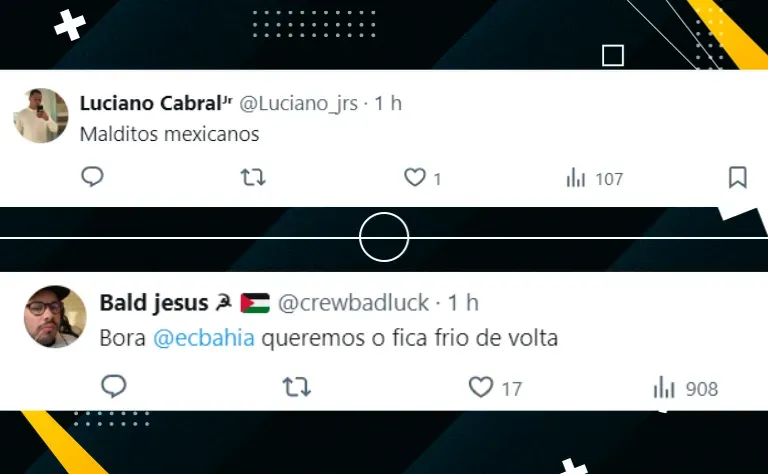
Task: Open the "Malditos mexicanos" tweet text
Action: [169, 134]
